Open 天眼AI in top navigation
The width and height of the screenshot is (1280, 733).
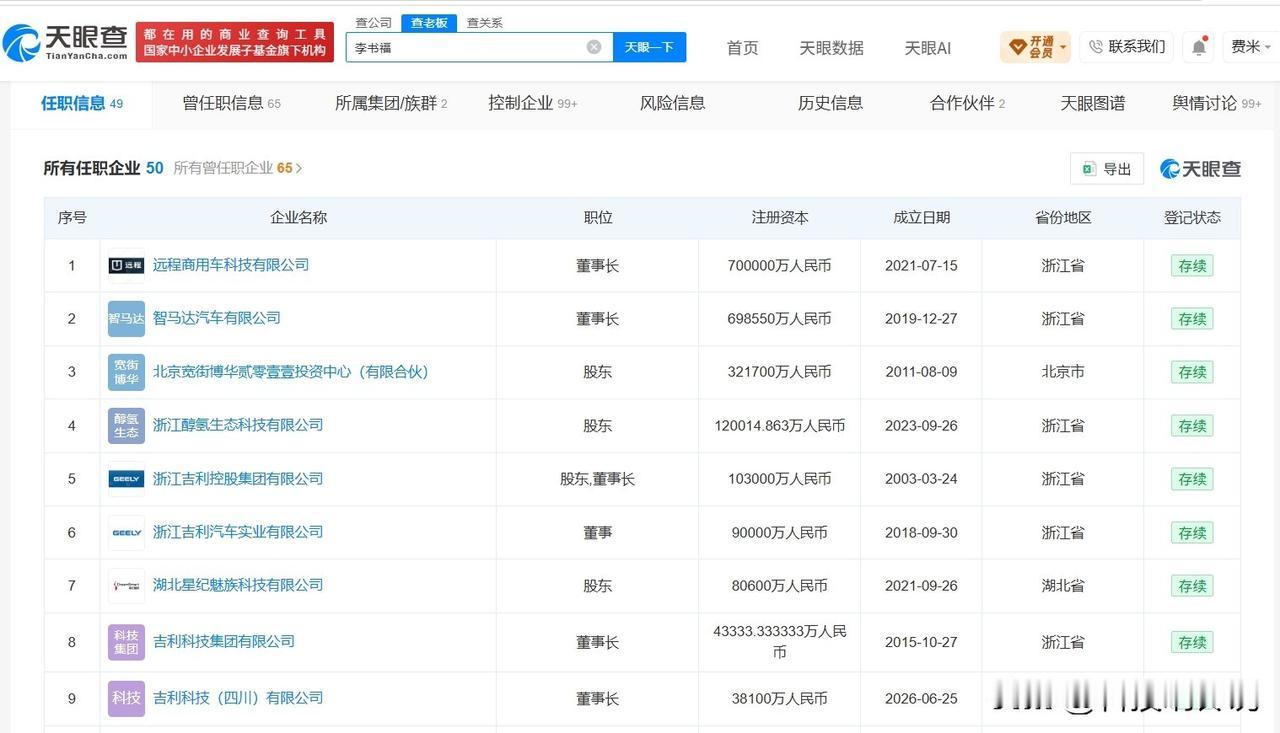coord(928,48)
